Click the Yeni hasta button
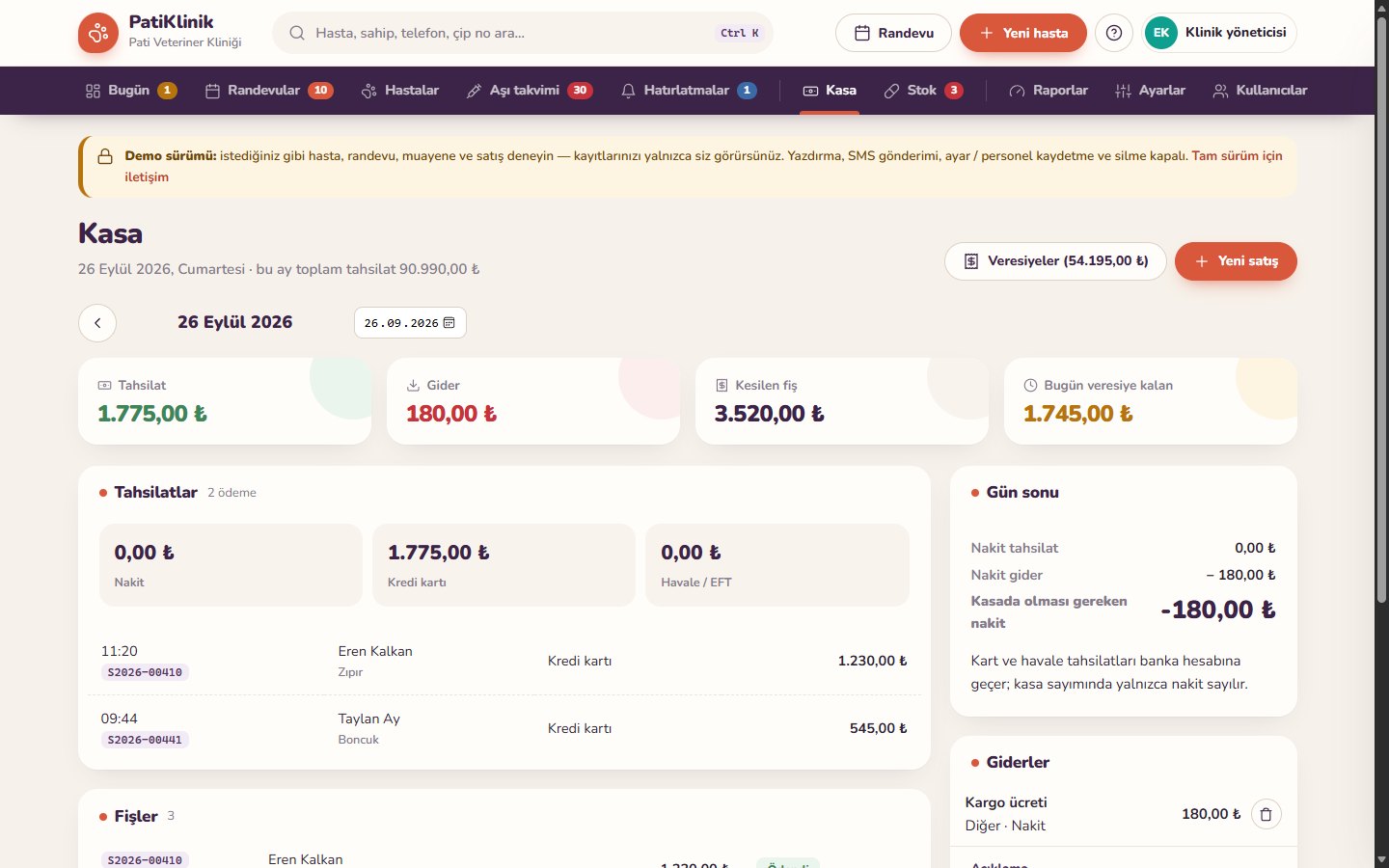This screenshot has height=868, width=1389. pyautogui.click(x=1023, y=33)
